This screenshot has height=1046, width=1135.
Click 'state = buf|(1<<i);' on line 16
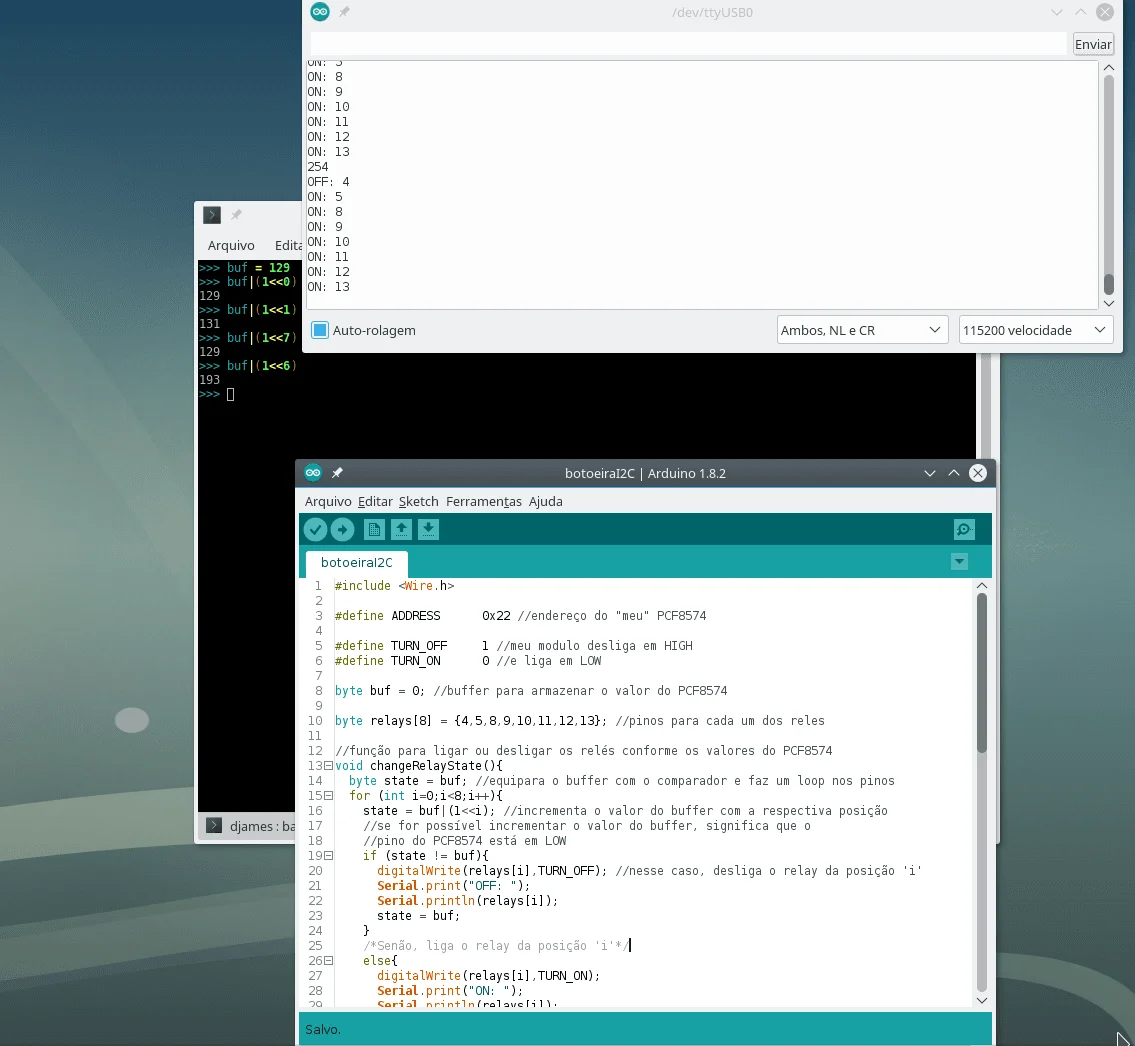(x=429, y=811)
